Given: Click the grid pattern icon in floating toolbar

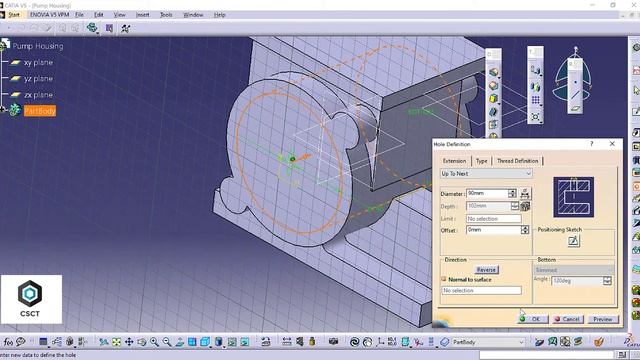Looking at the screenshot, I should point(535,99).
